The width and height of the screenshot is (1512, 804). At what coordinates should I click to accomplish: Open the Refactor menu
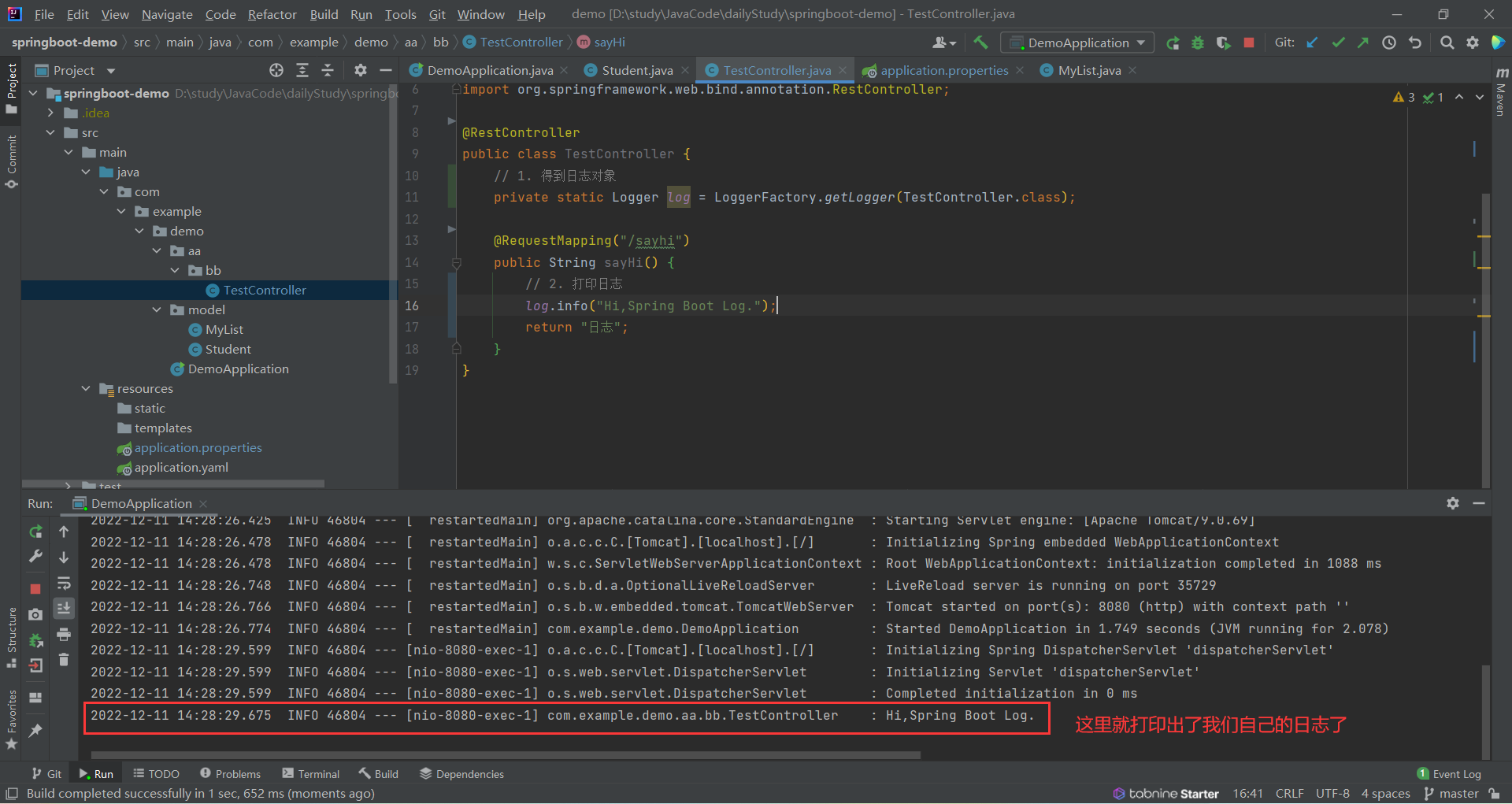click(x=272, y=14)
